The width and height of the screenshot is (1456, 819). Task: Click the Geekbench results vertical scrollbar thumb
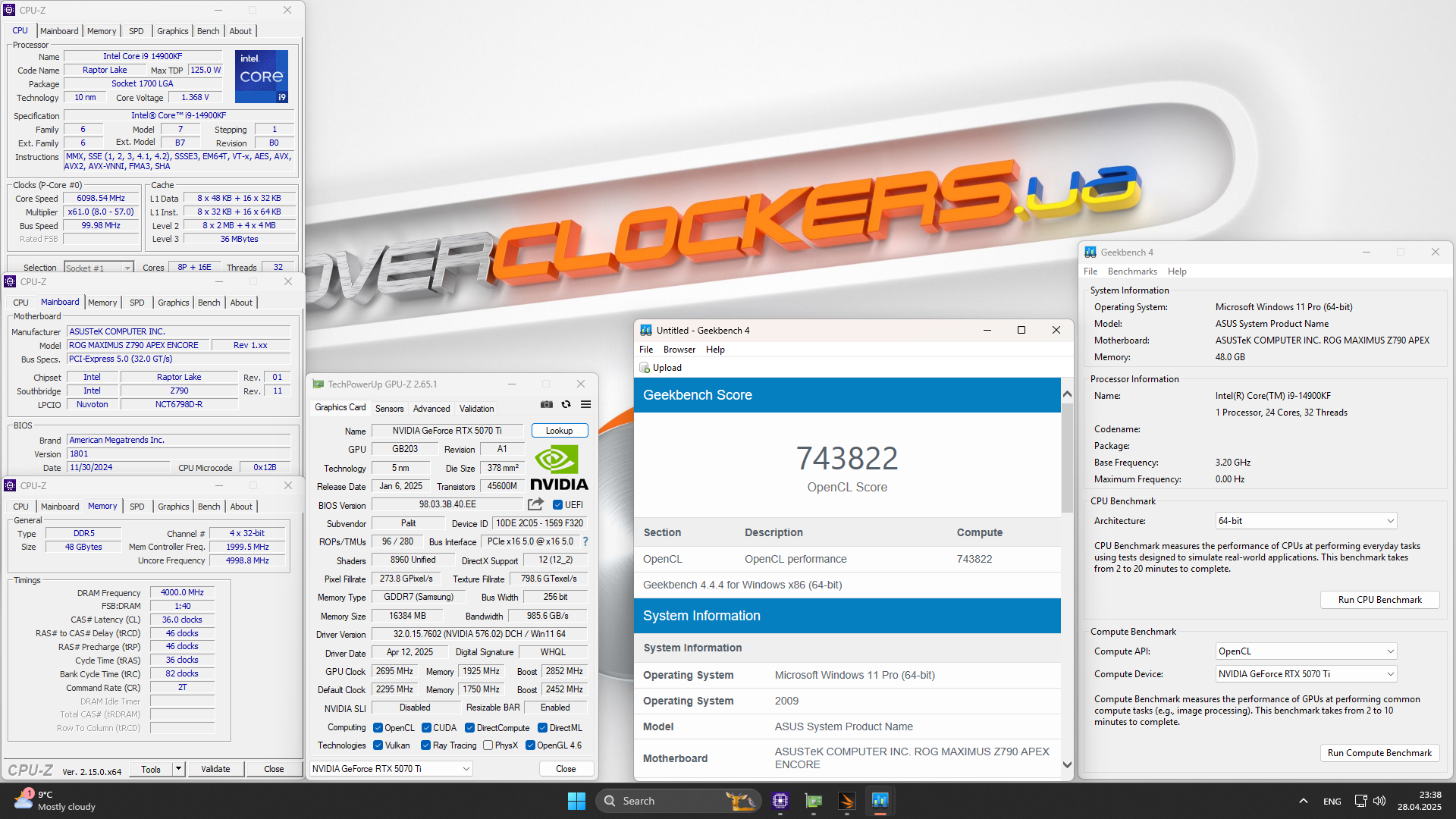1067,459
